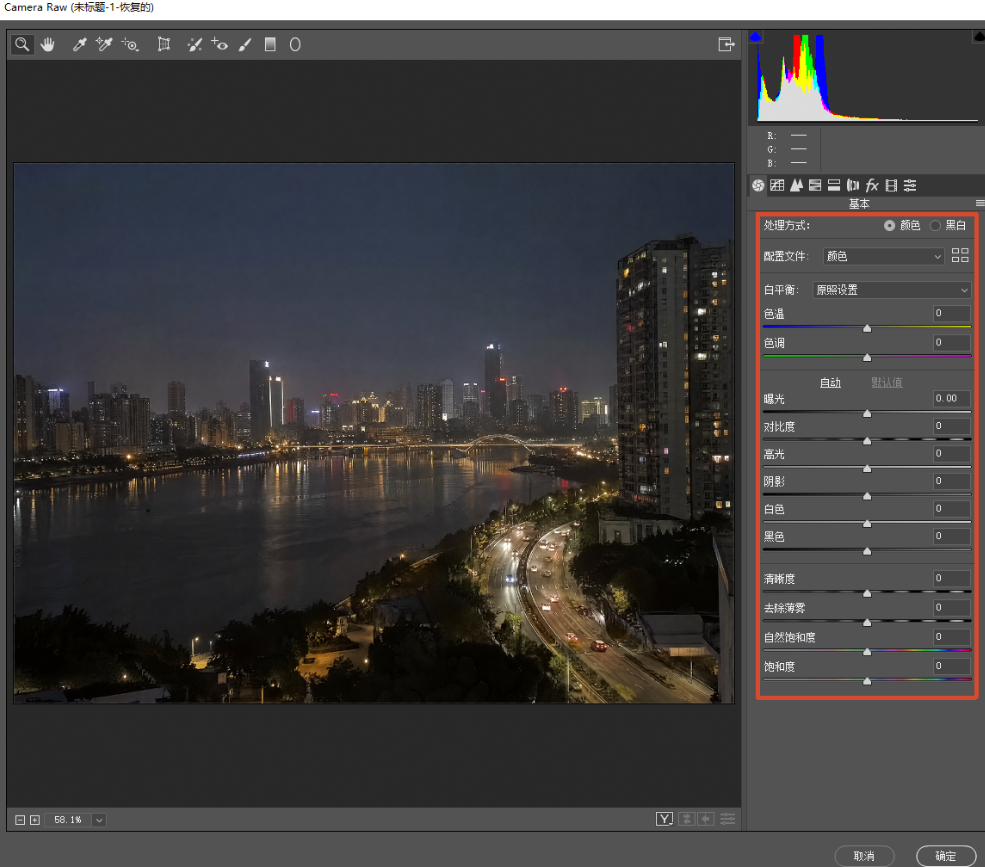Viewport: 985px width, 867px height.
Task: Click the 高光 value field
Action: coord(952,454)
